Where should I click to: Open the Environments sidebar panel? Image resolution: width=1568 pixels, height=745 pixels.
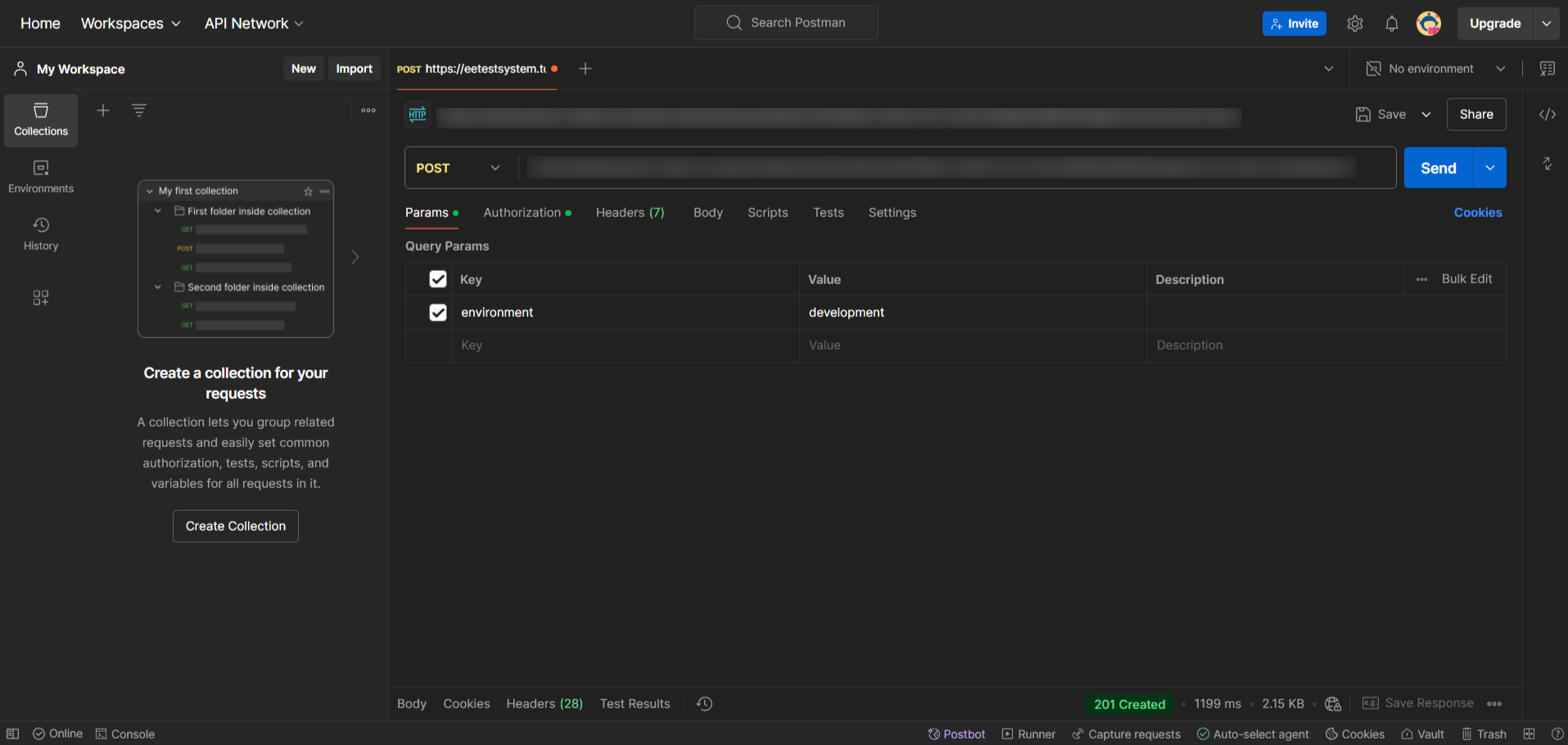(x=41, y=177)
